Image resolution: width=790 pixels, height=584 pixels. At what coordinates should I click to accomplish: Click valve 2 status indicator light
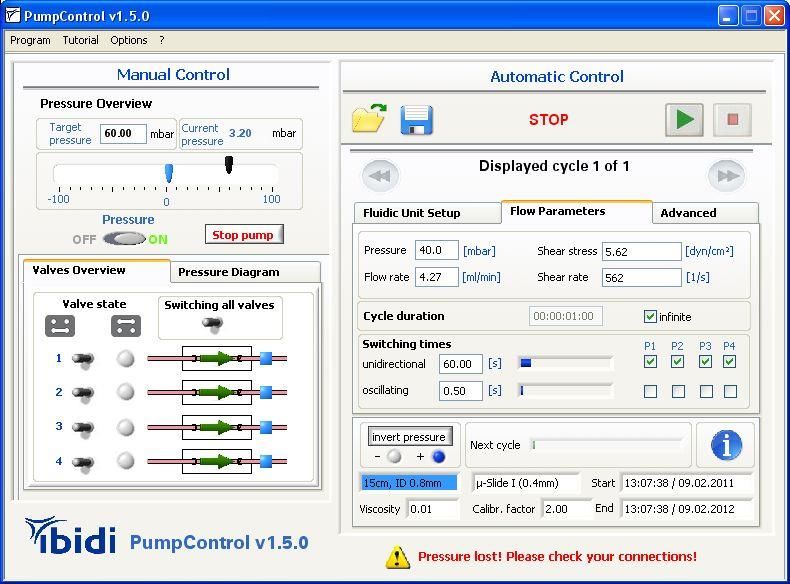click(125, 392)
